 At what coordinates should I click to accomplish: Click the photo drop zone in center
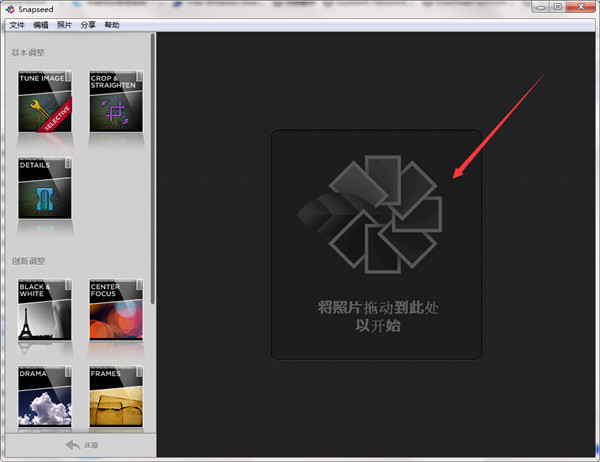[x=376, y=244]
